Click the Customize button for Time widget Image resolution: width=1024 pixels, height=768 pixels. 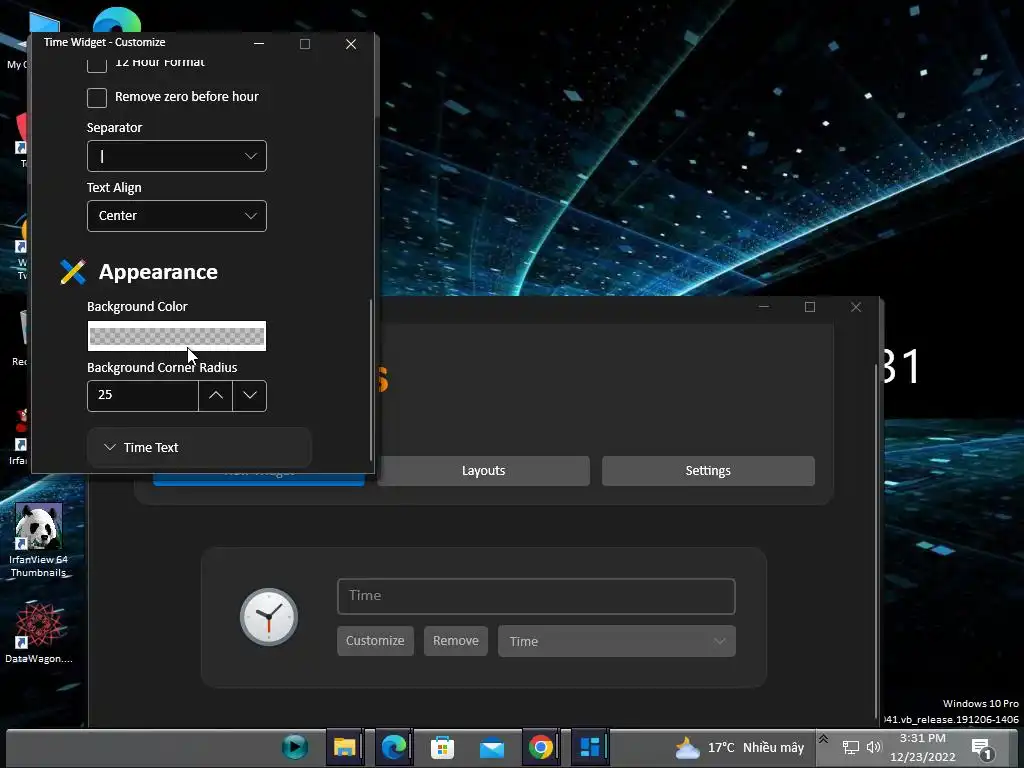pyautogui.click(x=375, y=641)
